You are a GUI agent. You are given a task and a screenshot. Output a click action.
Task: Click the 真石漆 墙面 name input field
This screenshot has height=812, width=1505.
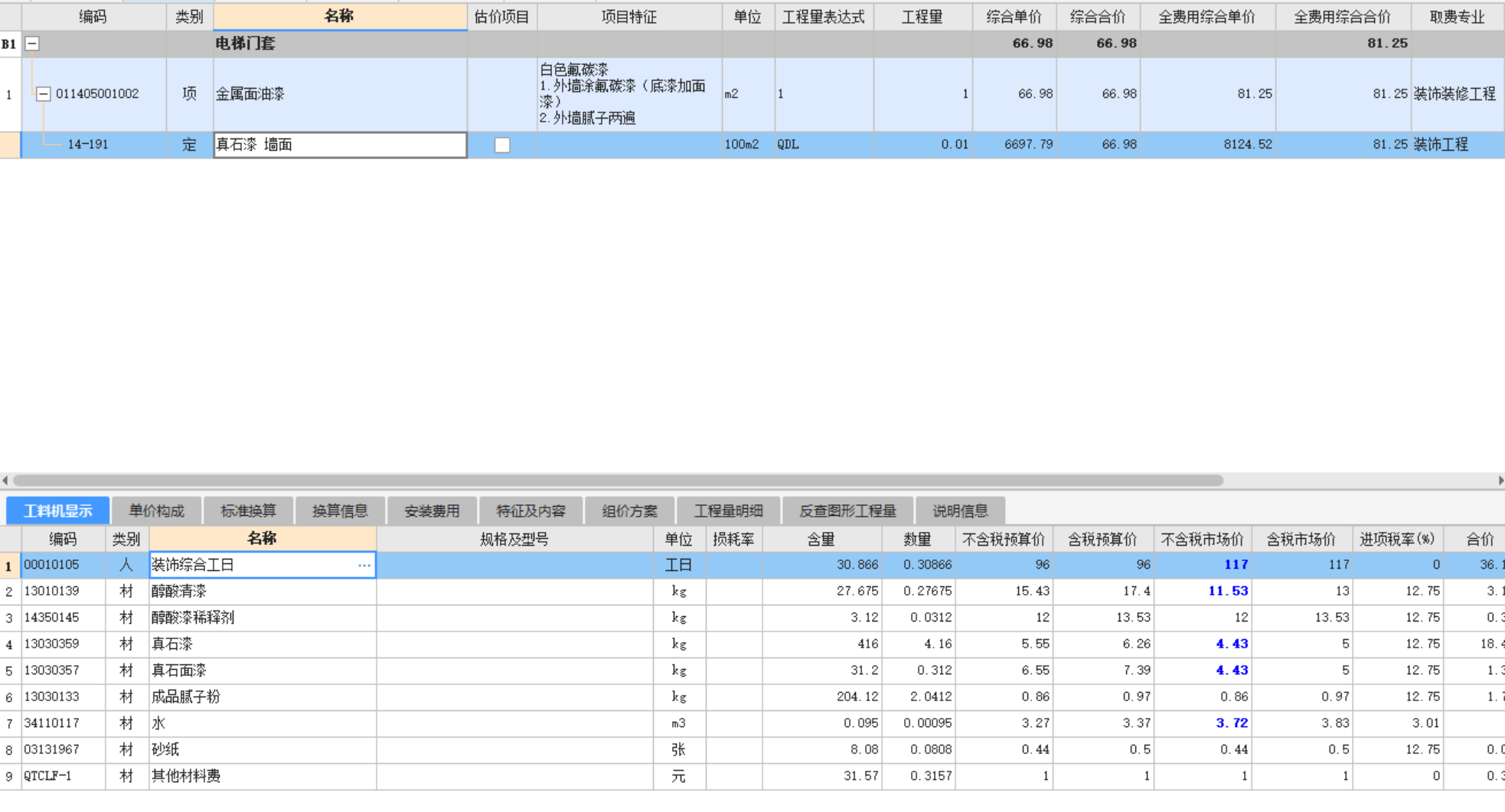(340, 145)
